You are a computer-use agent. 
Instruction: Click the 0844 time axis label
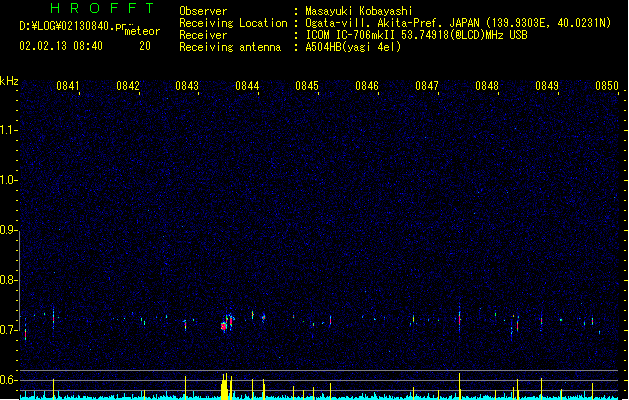[247, 85]
